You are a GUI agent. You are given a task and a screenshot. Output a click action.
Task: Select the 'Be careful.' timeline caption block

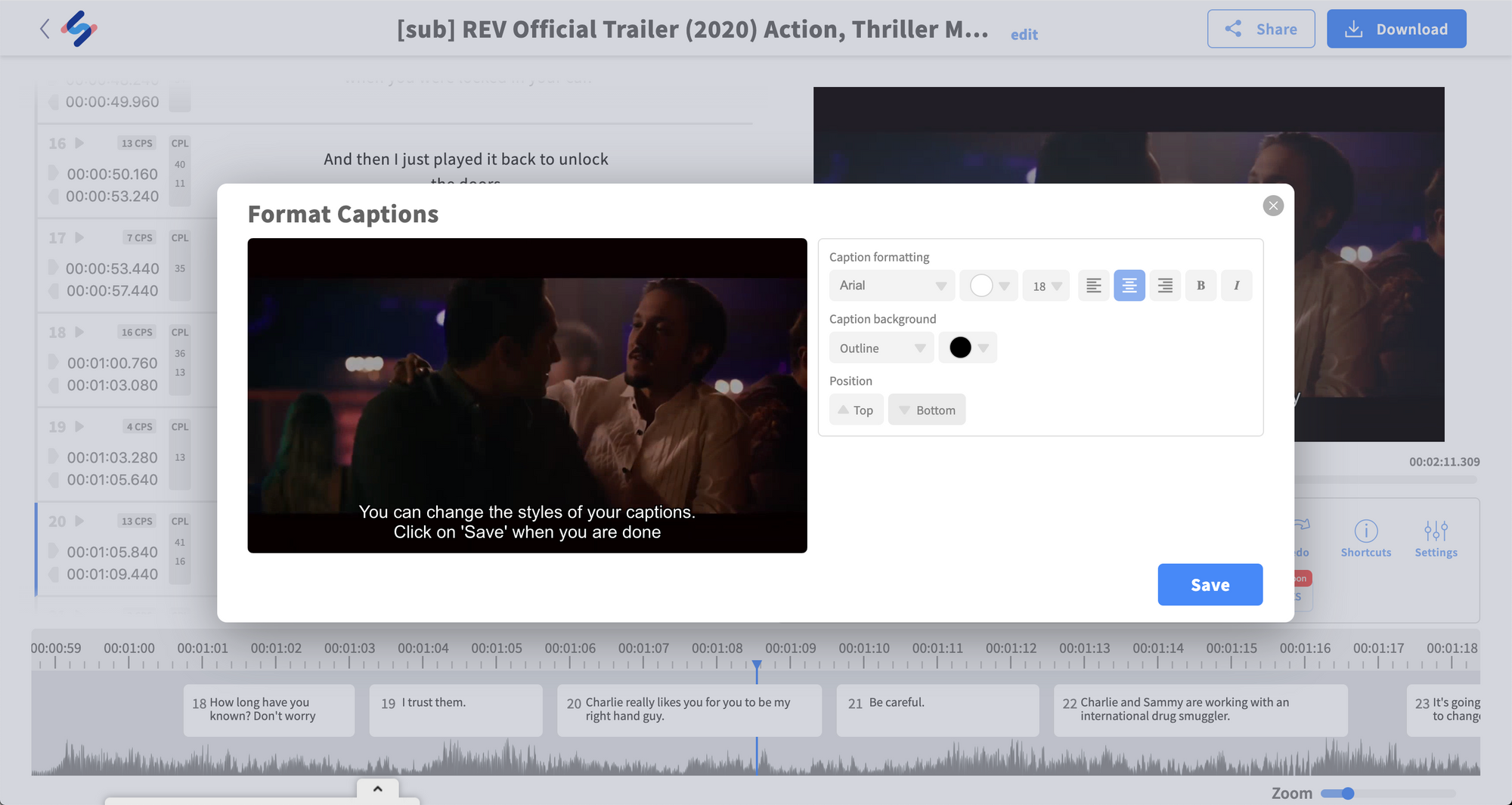tap(937, 710)
